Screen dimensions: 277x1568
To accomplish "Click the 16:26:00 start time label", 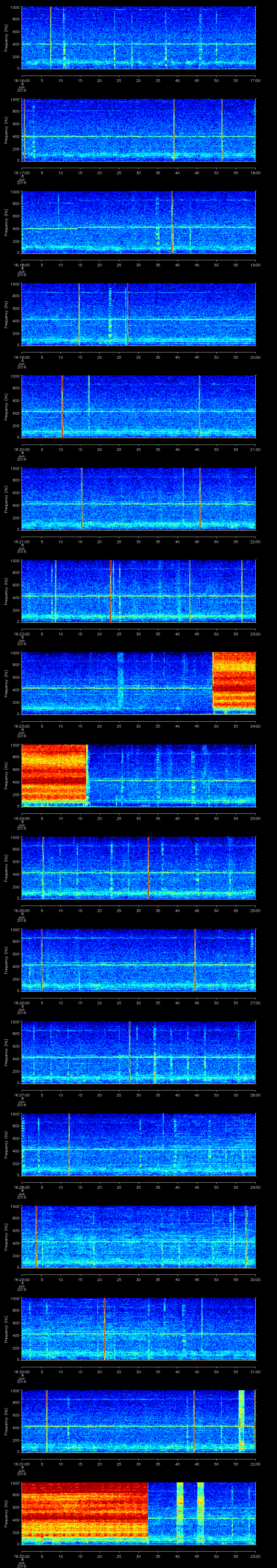I will tap(21, 1003).
